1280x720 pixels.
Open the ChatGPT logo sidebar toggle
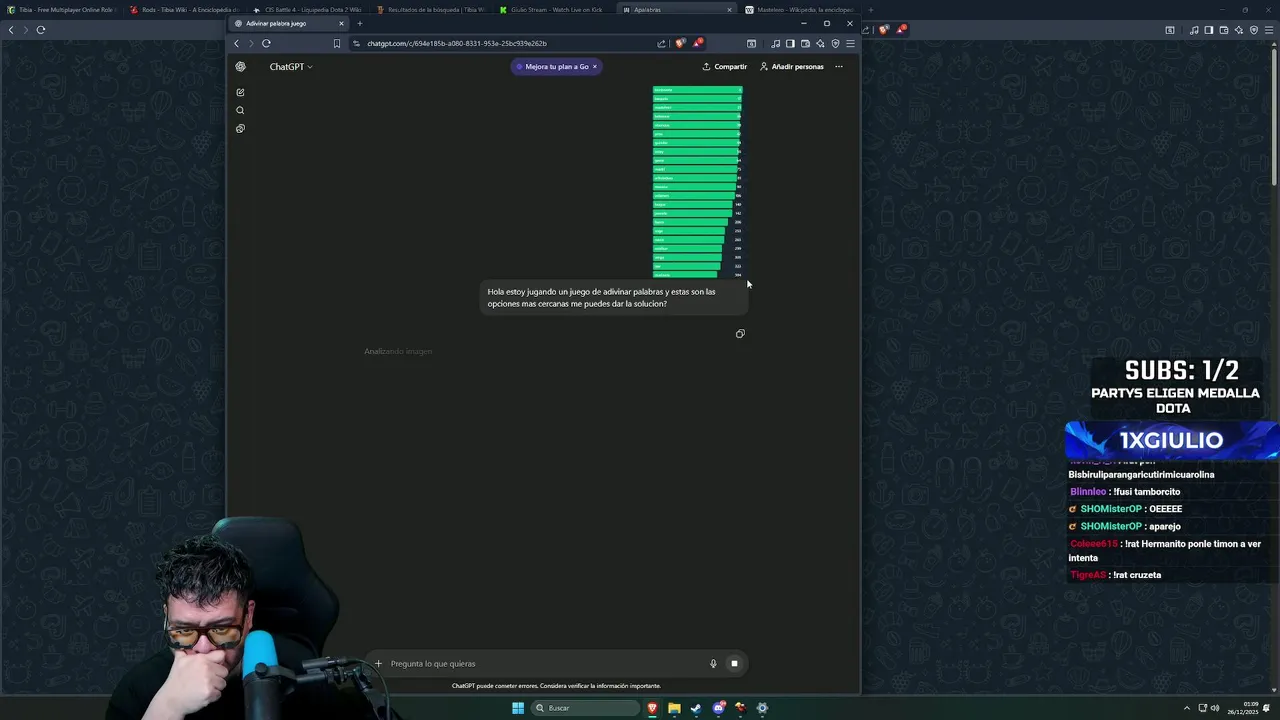click(x=240, y=67)
